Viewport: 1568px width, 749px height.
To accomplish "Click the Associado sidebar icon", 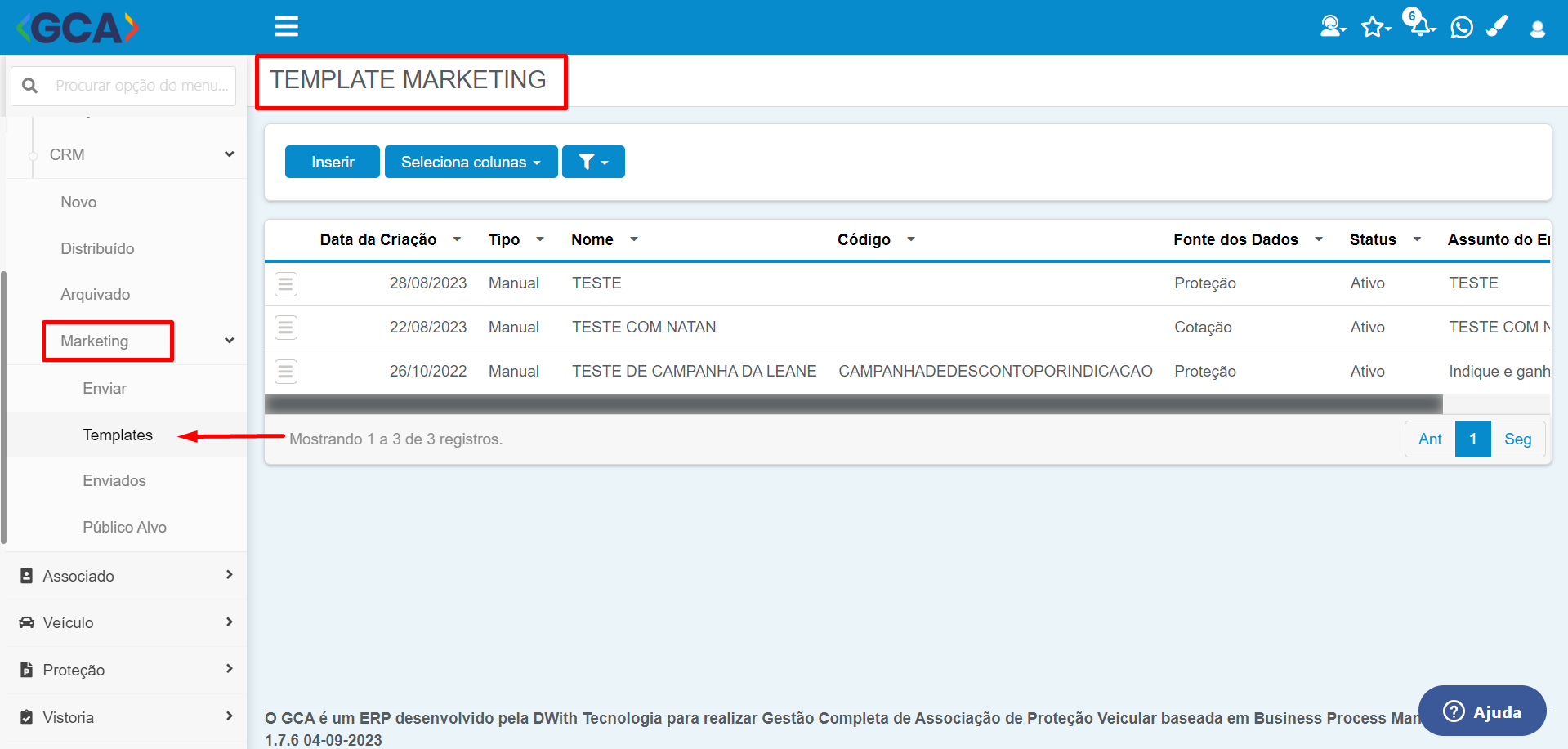I will 26,576.
